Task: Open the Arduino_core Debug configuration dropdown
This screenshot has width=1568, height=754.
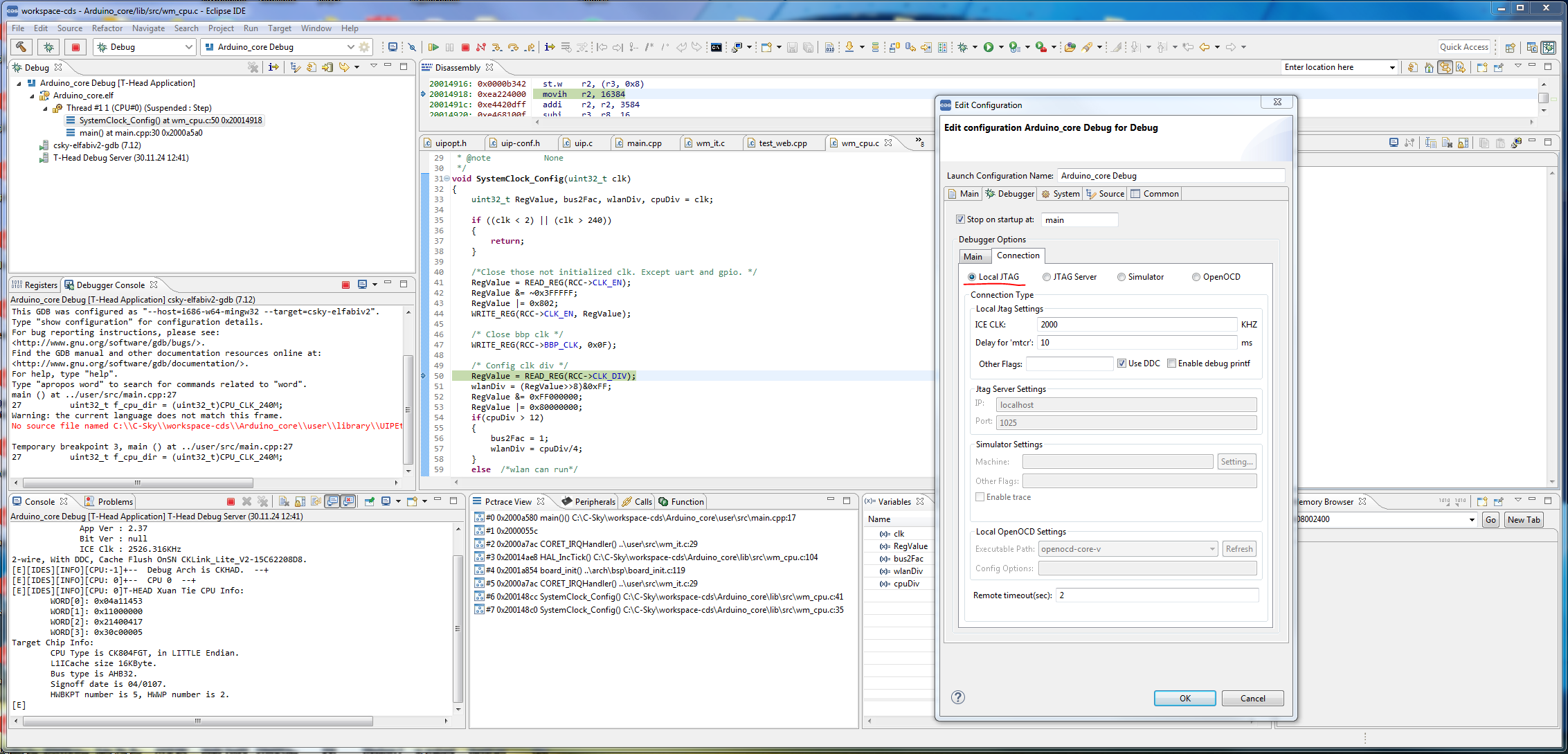Action: [350, 47]
